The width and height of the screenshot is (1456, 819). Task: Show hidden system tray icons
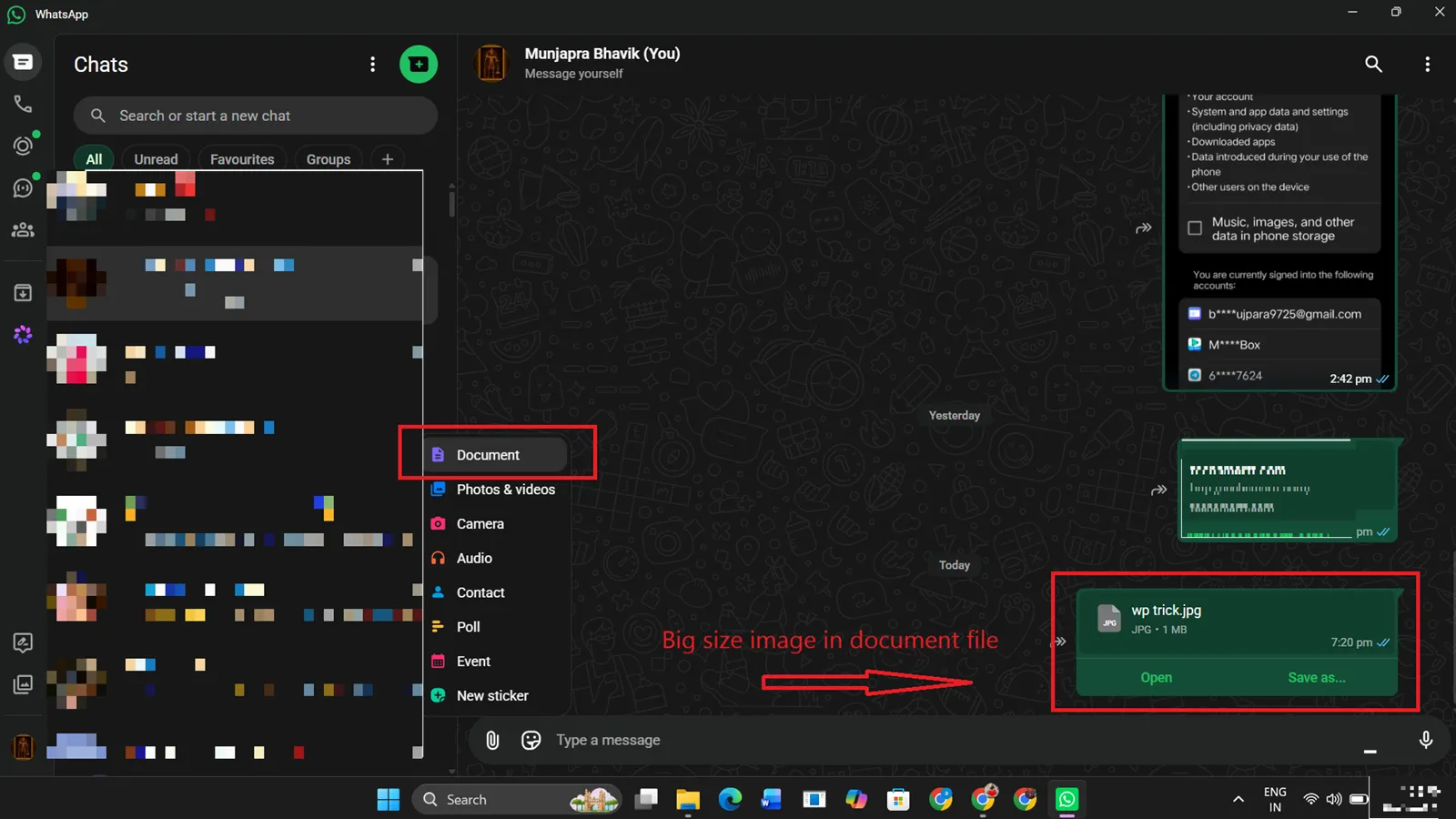pos(1238,799)
